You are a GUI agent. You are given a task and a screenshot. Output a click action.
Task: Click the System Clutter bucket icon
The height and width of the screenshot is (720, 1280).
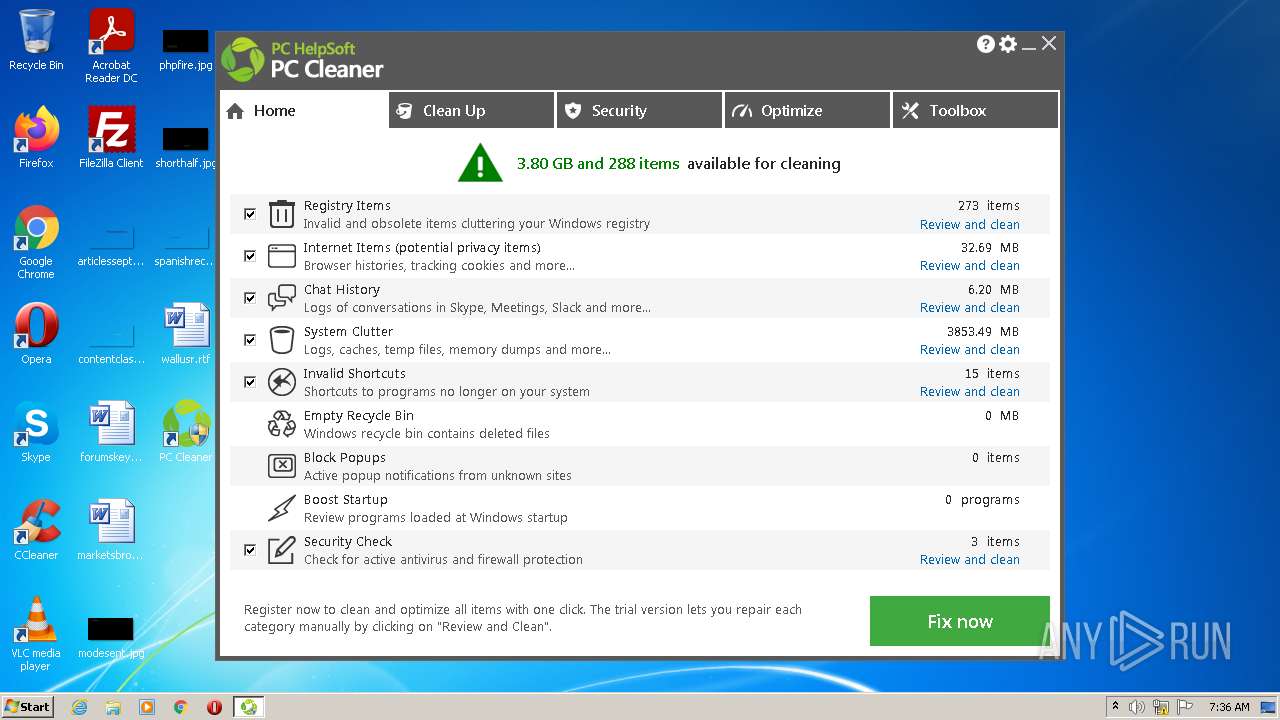282,340
